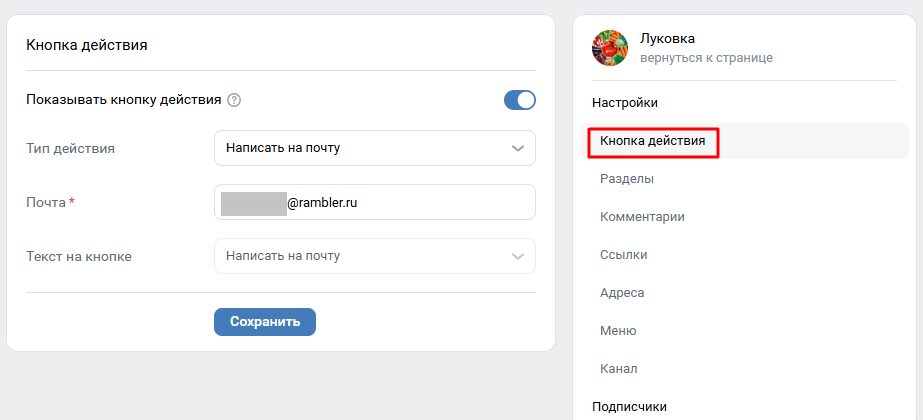Select the Ссылки sidebar item
Image resolution: width=923 pixels, height=420 pixels.
point(624,255)
